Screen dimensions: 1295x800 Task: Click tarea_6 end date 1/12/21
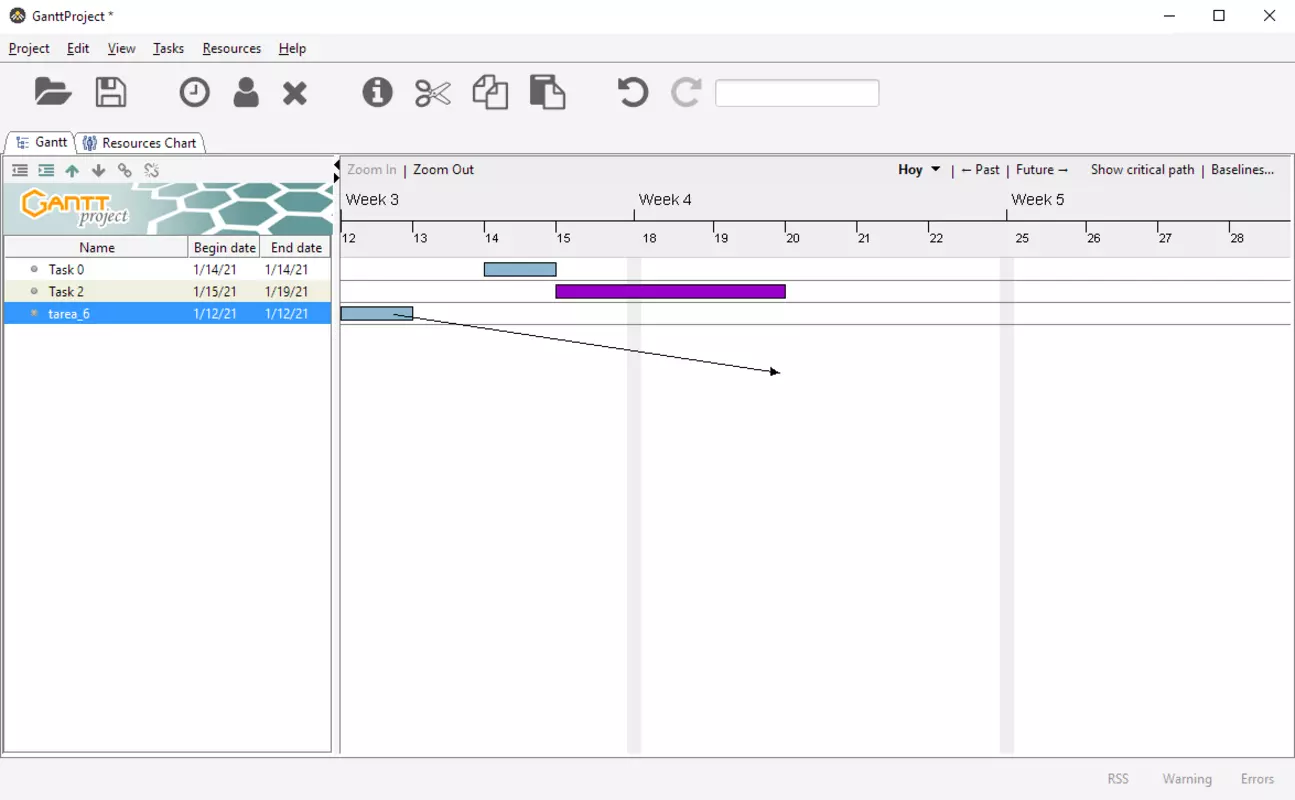pyautogui.click(x=286, y=314)
